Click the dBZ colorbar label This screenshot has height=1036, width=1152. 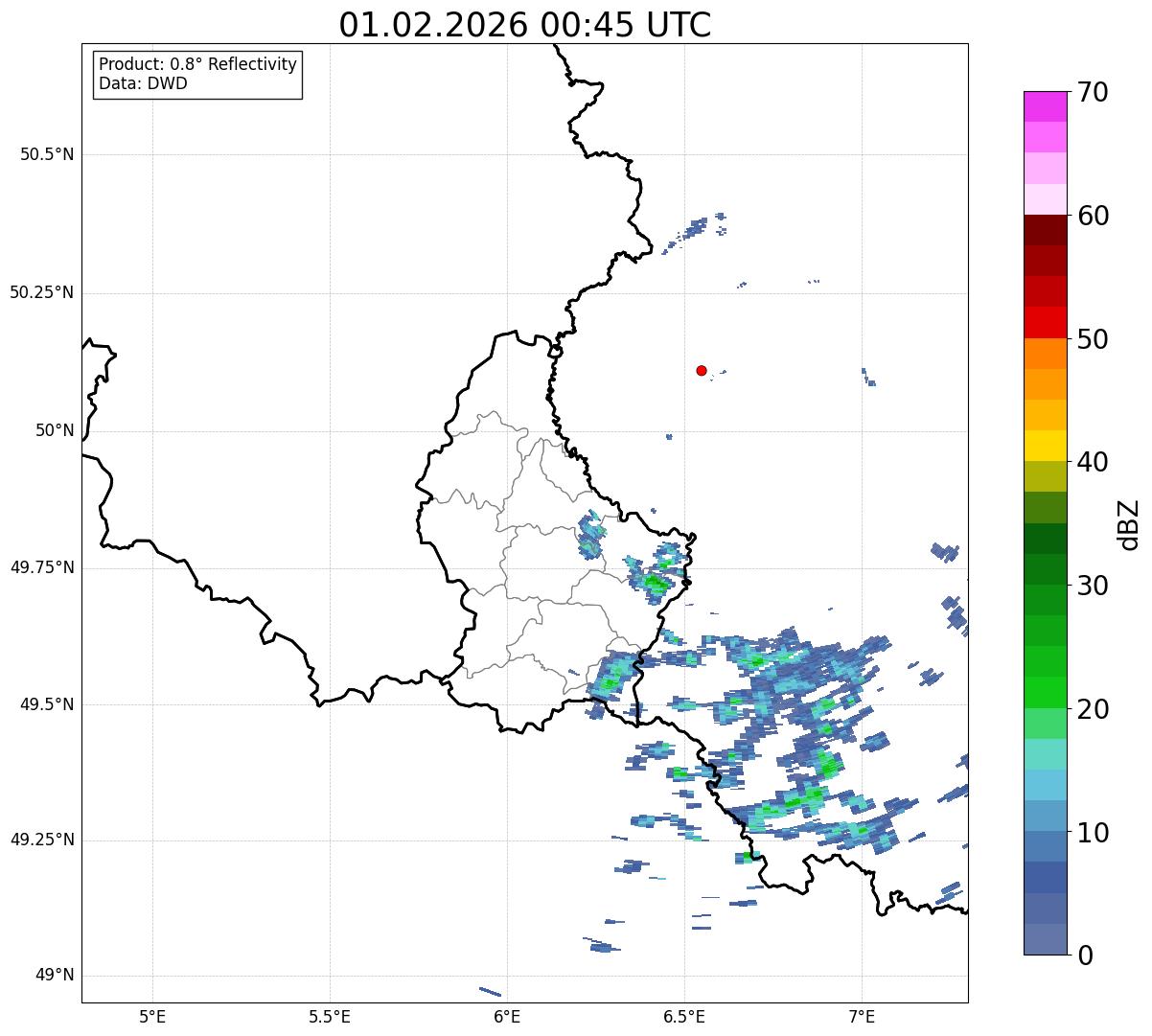click(1129, 523)
